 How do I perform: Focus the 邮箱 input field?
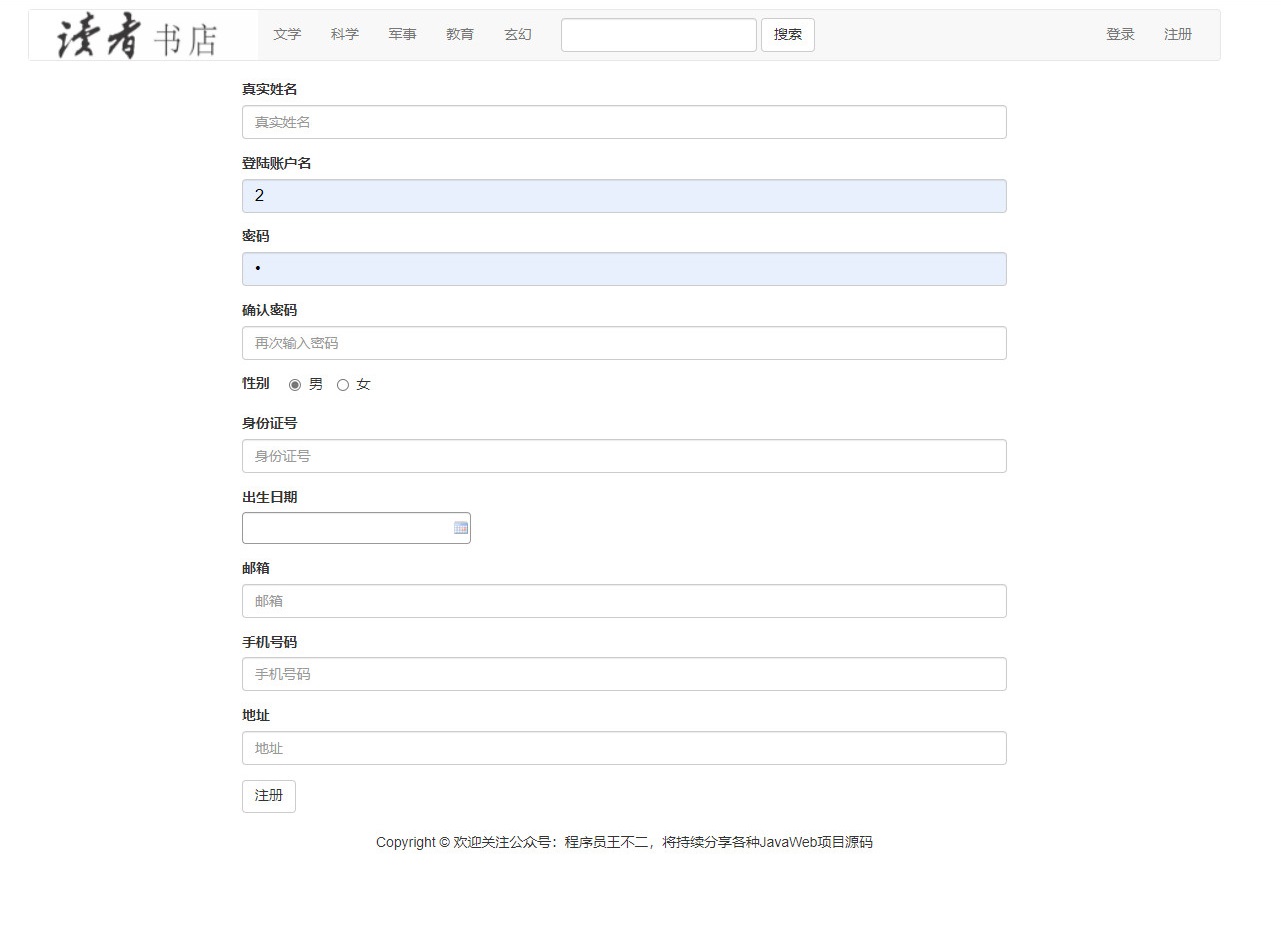point(624,601)
